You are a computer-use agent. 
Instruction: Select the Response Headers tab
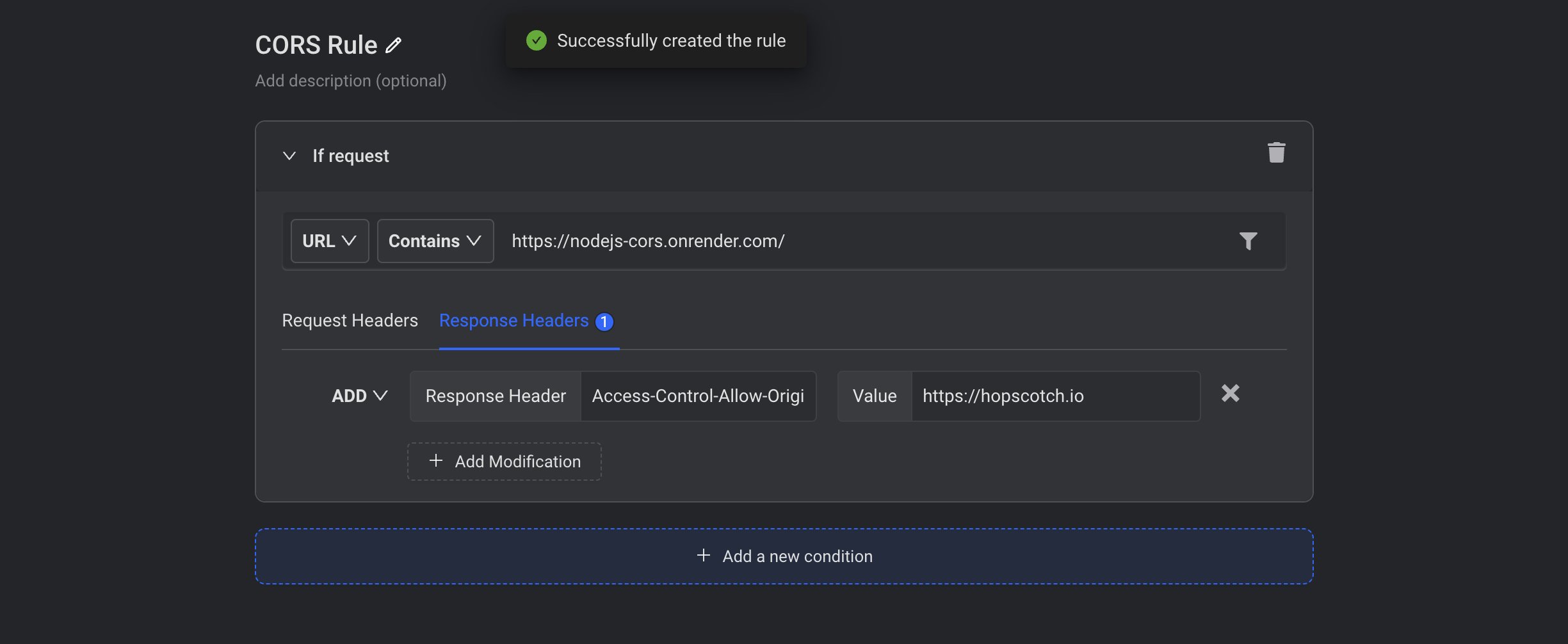513,321
